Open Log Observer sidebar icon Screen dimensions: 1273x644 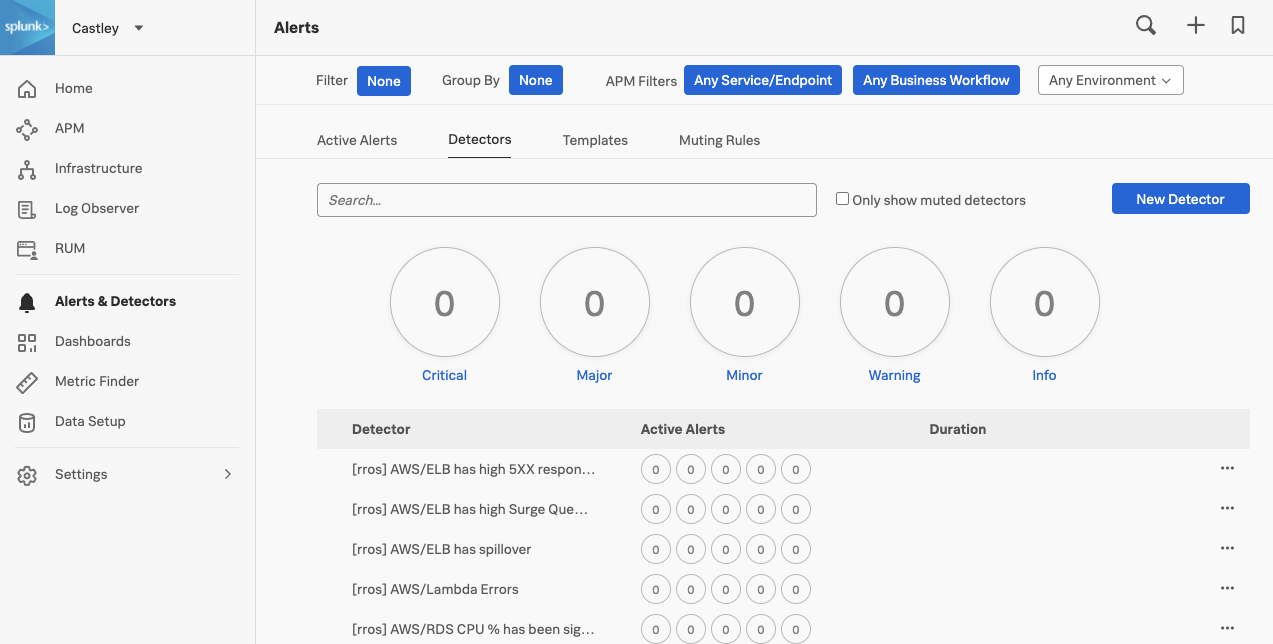click(x=27, y=209)
